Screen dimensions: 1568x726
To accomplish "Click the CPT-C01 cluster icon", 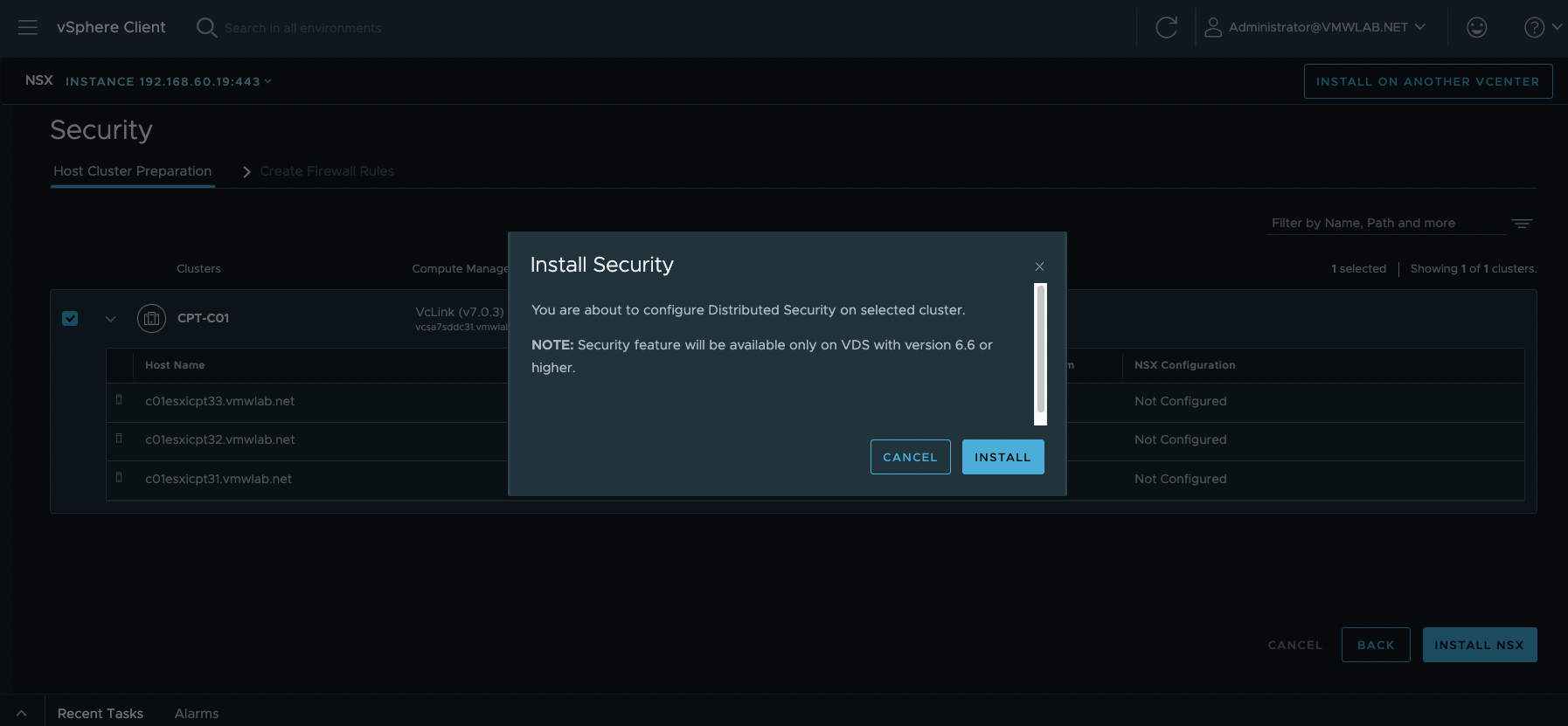I will 151,318.
